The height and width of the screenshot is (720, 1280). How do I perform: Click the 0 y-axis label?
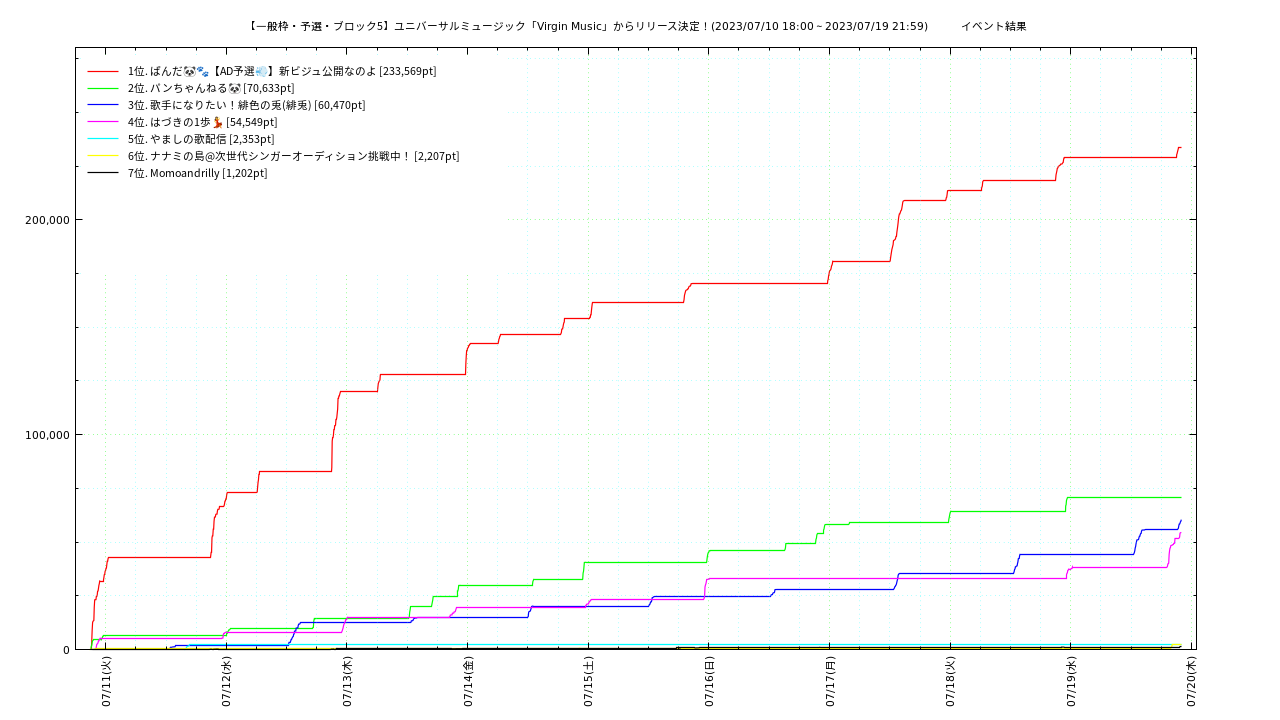(67, 650)
